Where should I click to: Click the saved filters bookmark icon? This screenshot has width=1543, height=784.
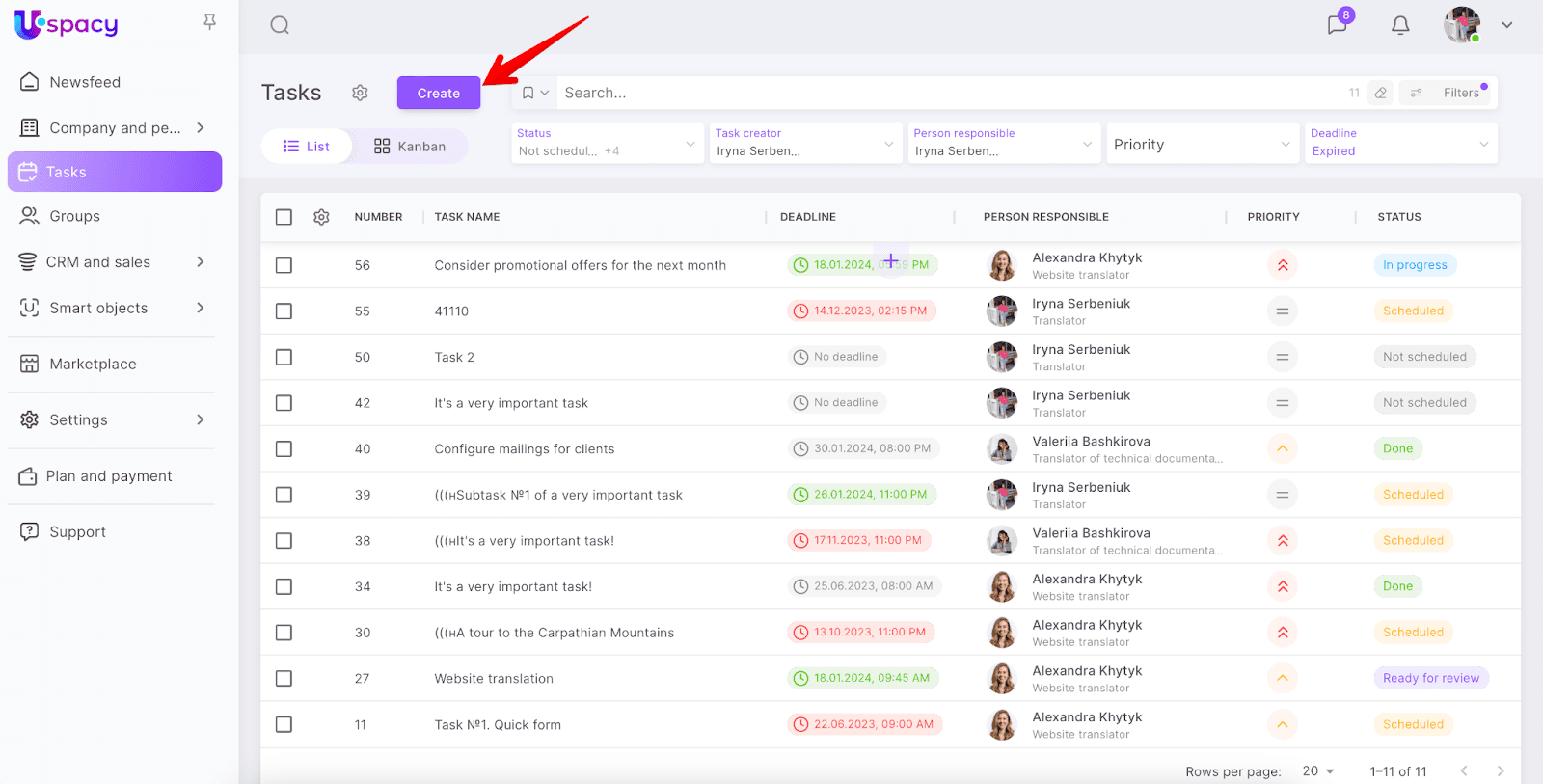tap(528, 93)
